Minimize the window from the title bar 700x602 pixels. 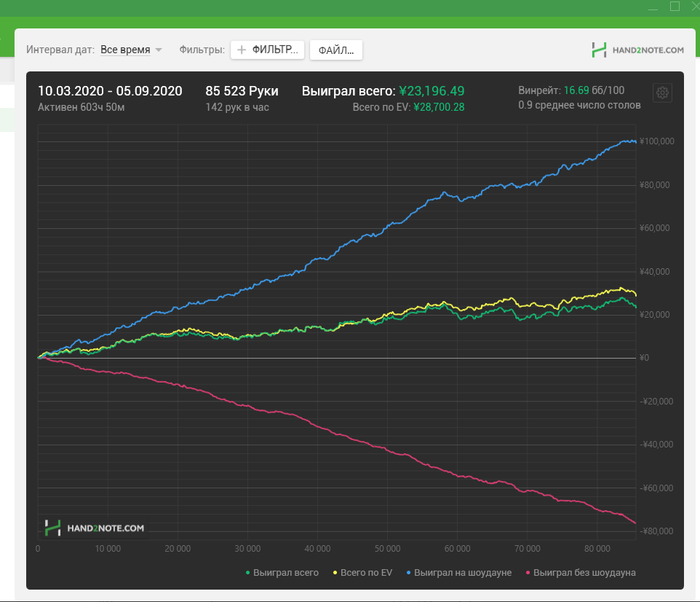pyautogui.click(x=653, y=7)
